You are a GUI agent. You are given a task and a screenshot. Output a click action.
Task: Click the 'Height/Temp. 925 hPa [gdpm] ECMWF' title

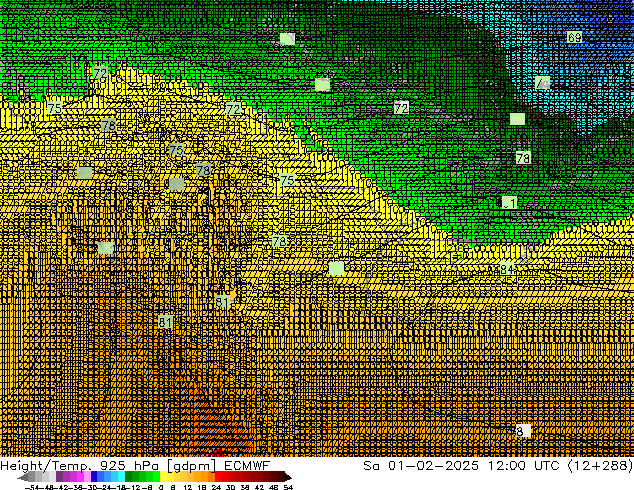pos(135,466)
